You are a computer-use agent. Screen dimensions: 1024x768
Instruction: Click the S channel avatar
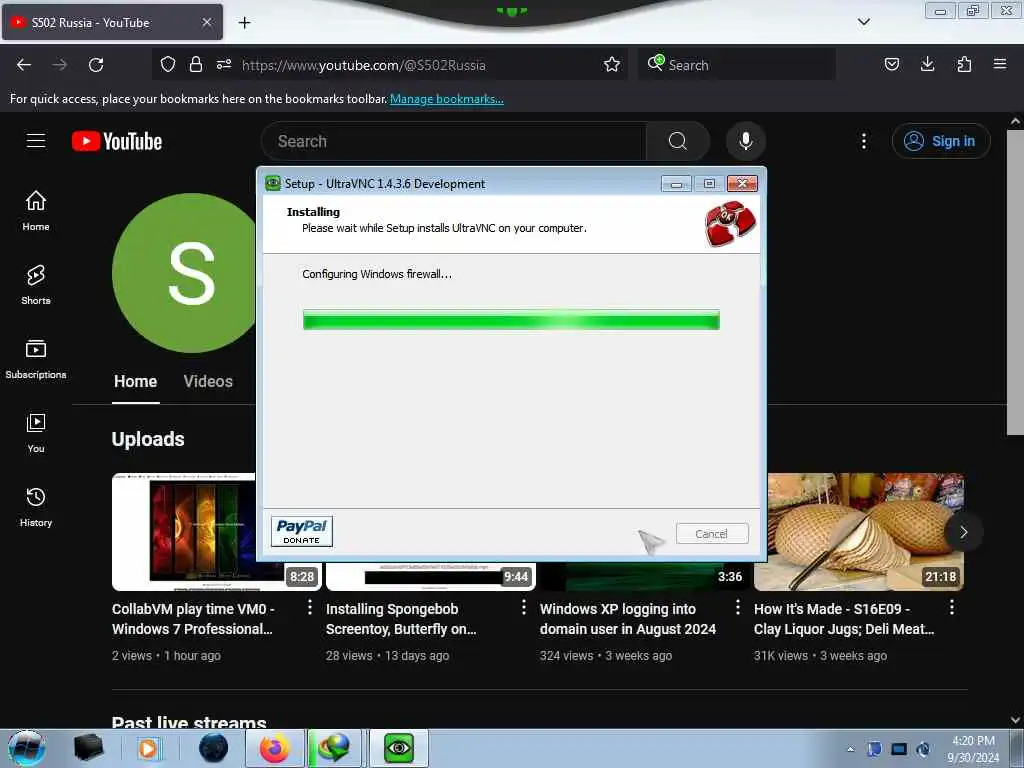click(x=184, y=273)
